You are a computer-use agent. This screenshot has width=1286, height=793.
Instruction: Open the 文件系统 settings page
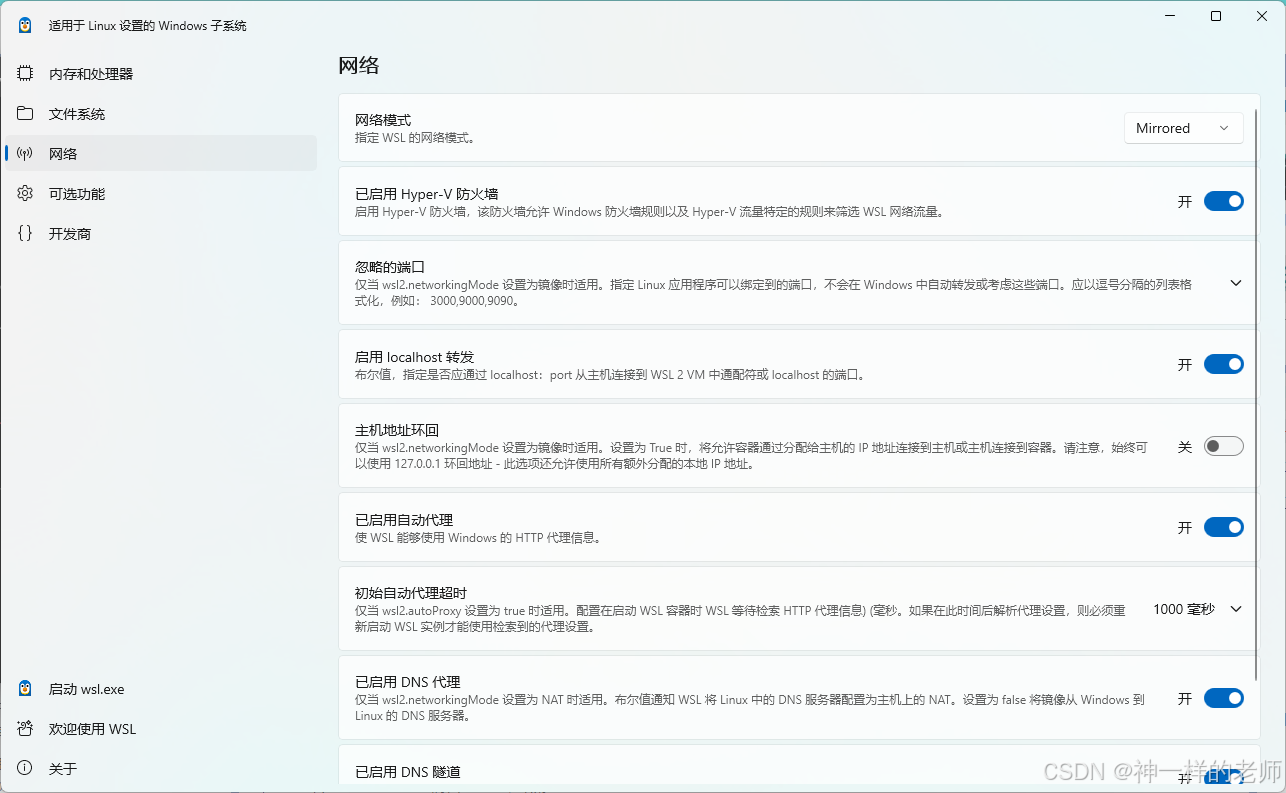point(161,113)
